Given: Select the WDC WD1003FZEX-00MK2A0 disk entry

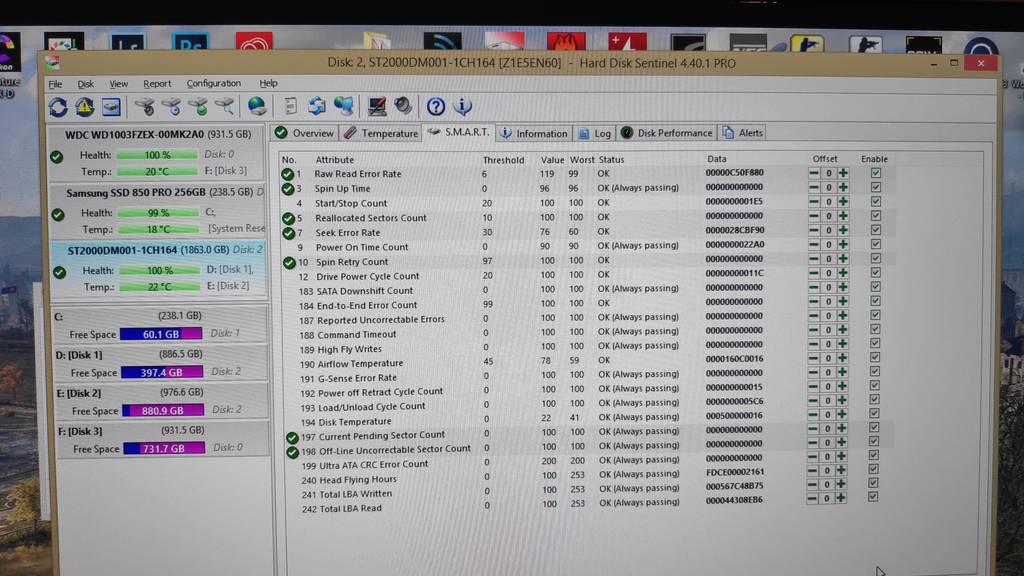Looking at the screenshot, I should pyautogui.click(x=157, y=153).
